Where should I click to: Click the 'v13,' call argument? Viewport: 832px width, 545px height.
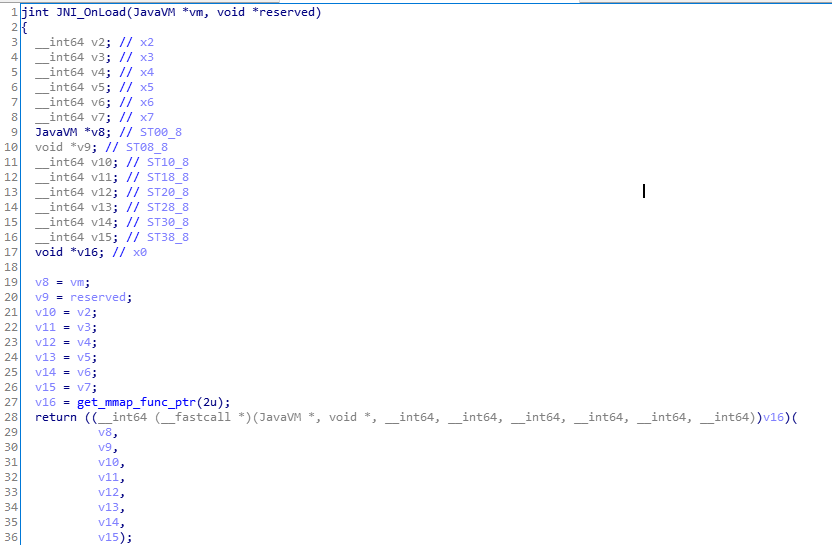(x=111, y=507)
